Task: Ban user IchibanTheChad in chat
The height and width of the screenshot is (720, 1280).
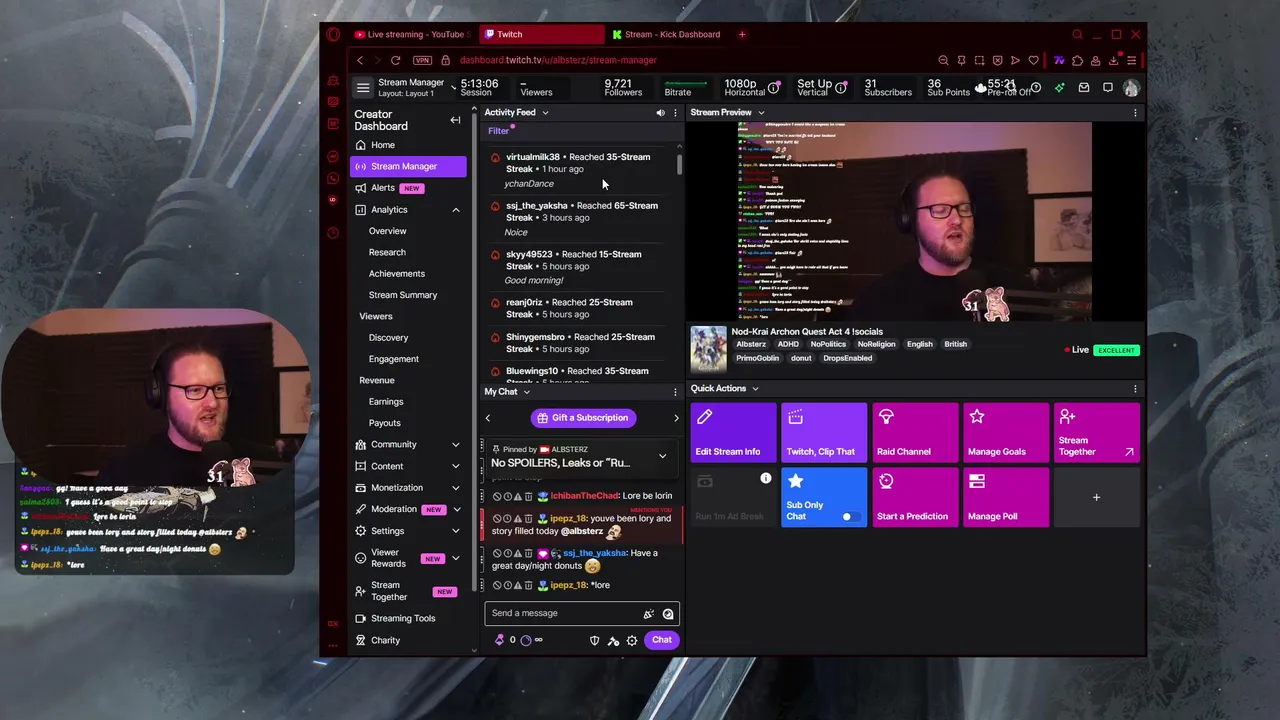Action: tap(497, 496)
